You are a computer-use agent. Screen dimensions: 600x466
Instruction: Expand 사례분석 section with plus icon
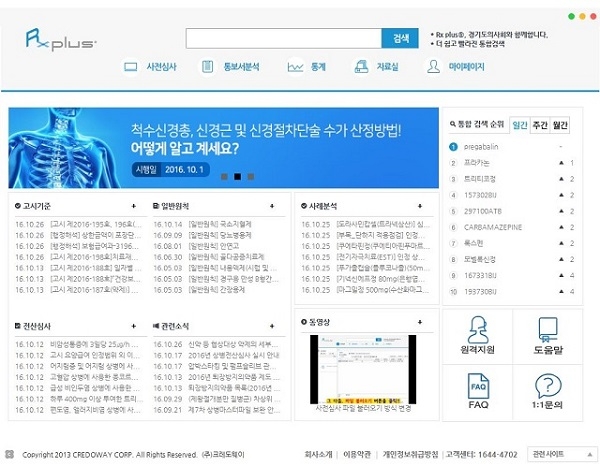pos(420,206)
